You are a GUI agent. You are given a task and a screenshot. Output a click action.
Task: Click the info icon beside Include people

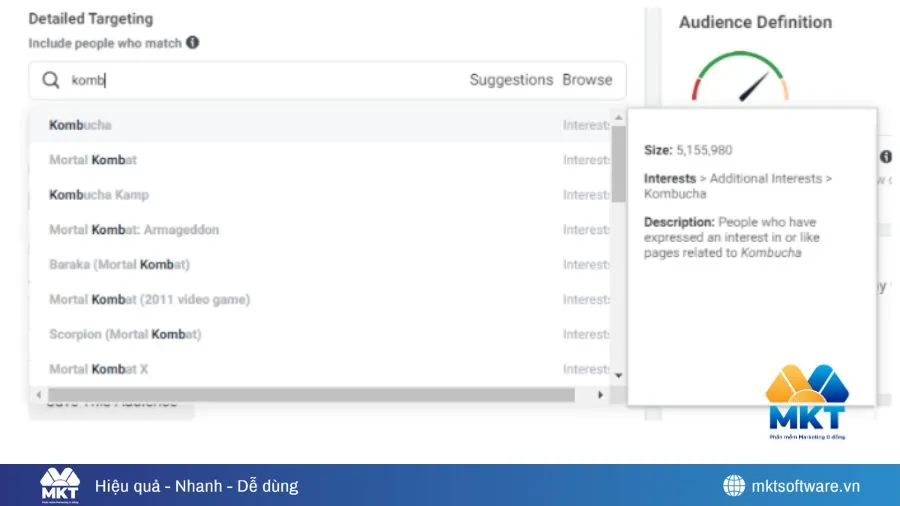pos(192,43)
